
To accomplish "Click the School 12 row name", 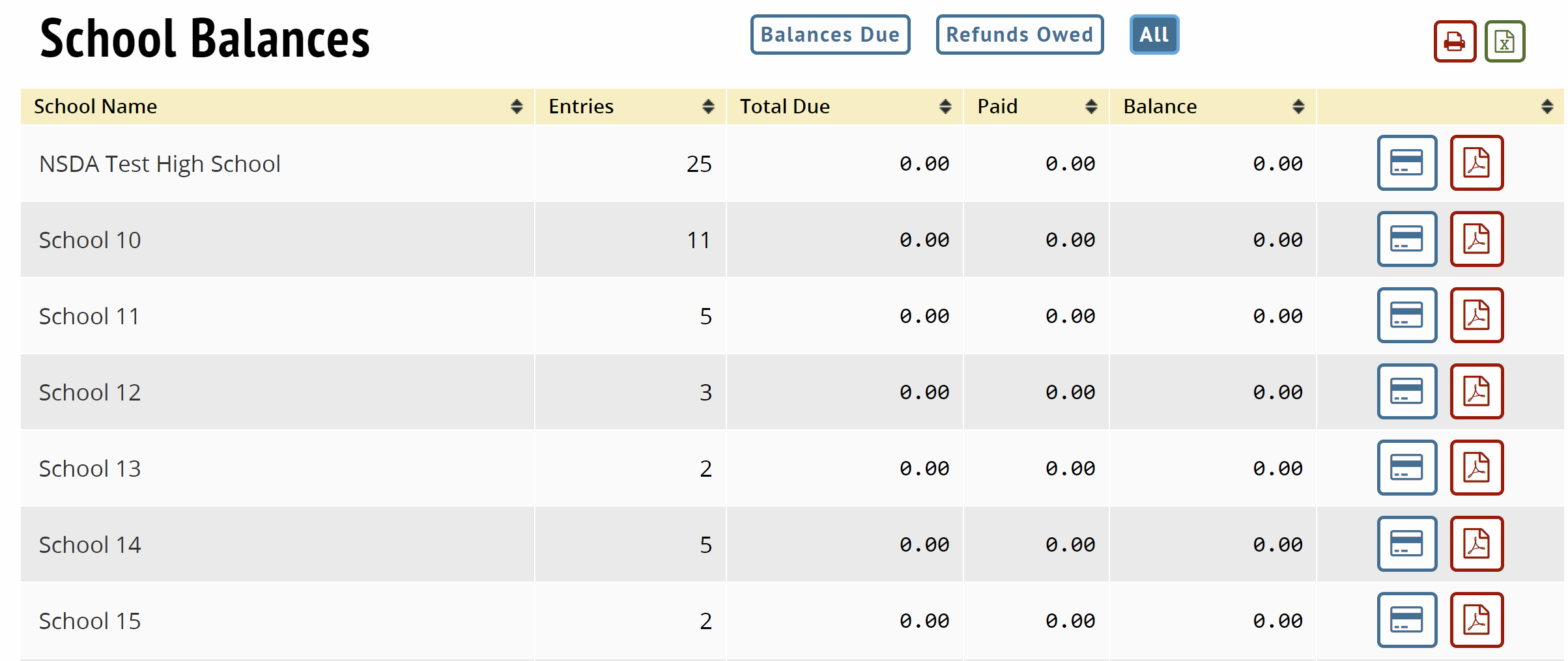I will click(90, 392).
